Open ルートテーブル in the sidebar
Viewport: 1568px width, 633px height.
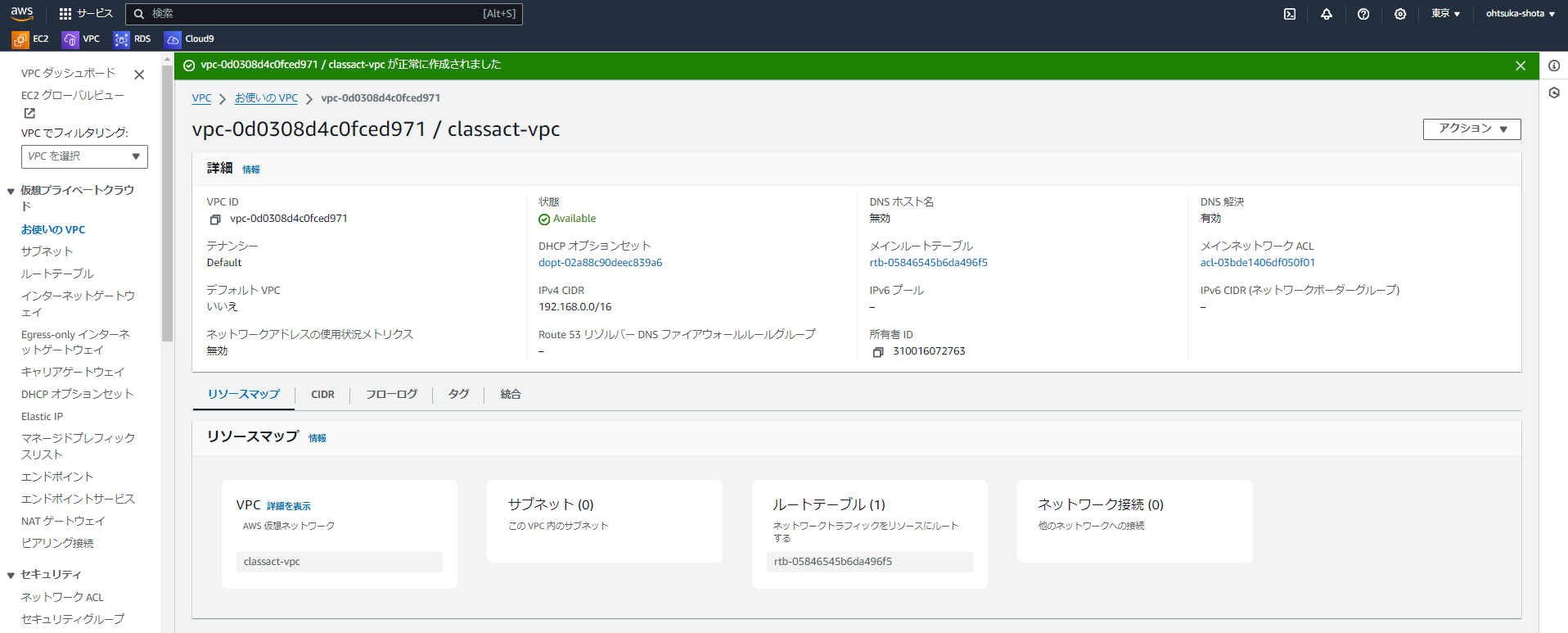pos(57,274)
